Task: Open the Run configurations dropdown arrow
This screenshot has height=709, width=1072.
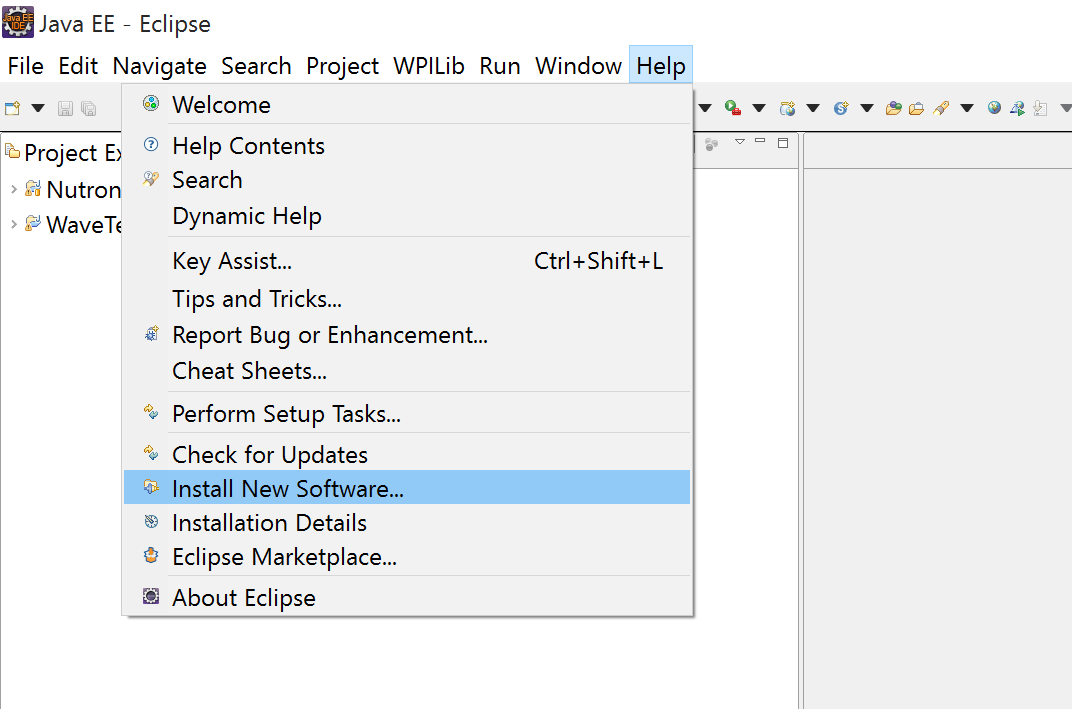Action: coord(758,107)
